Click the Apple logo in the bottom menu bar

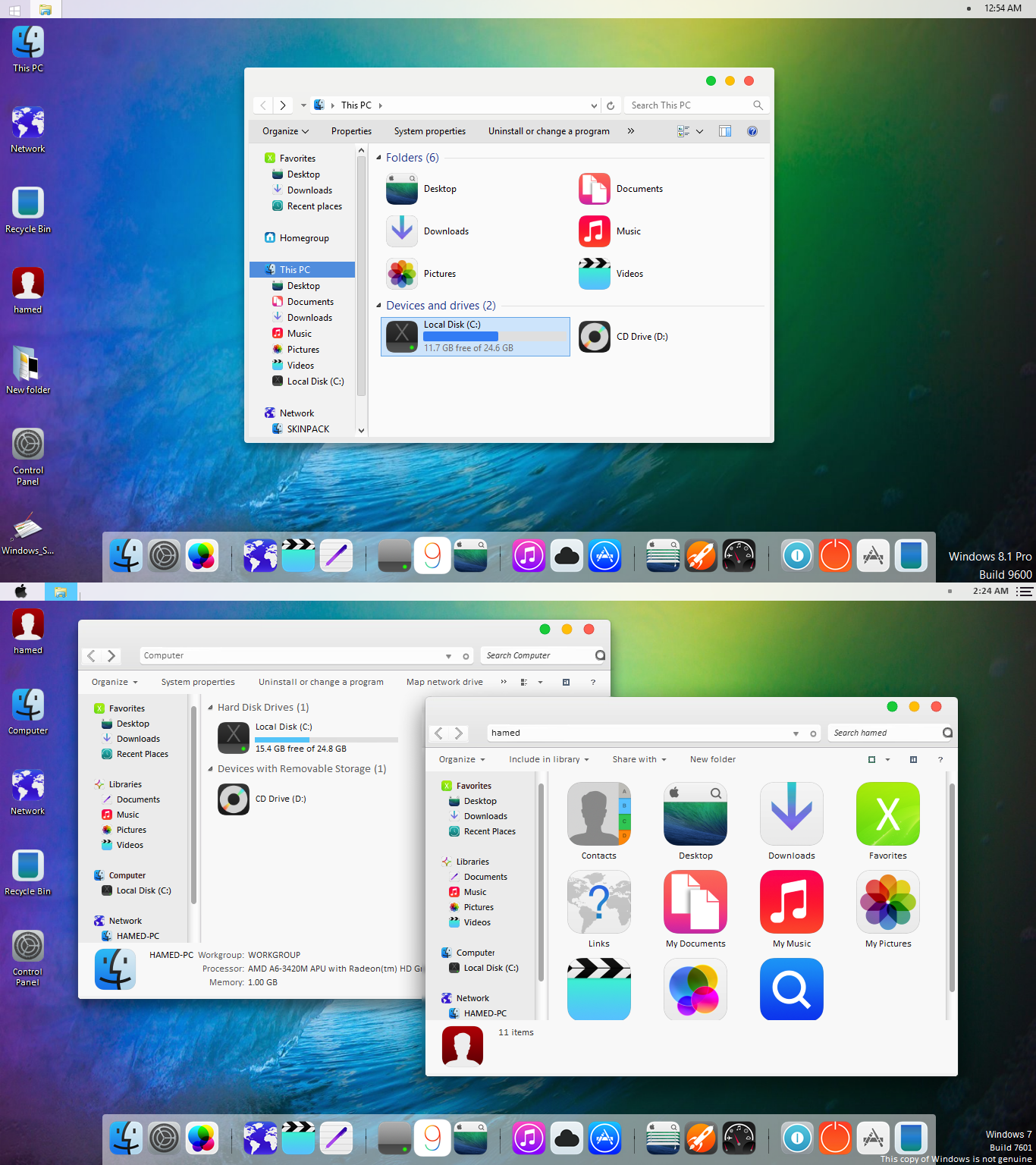pyautogui.click(x=21, y=591)
